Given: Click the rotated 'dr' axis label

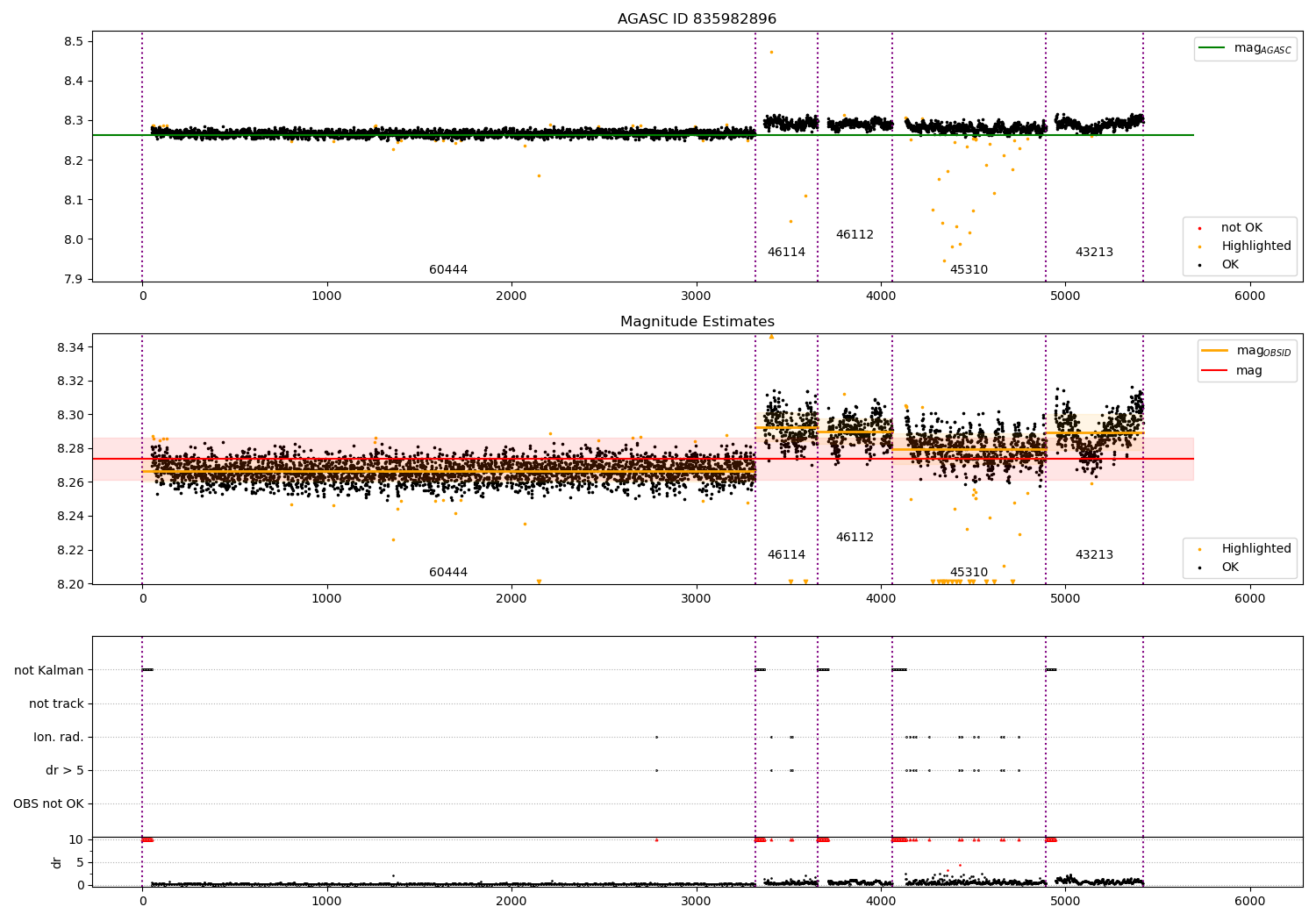Looking at the screenshot, I should tap(57, 862).
